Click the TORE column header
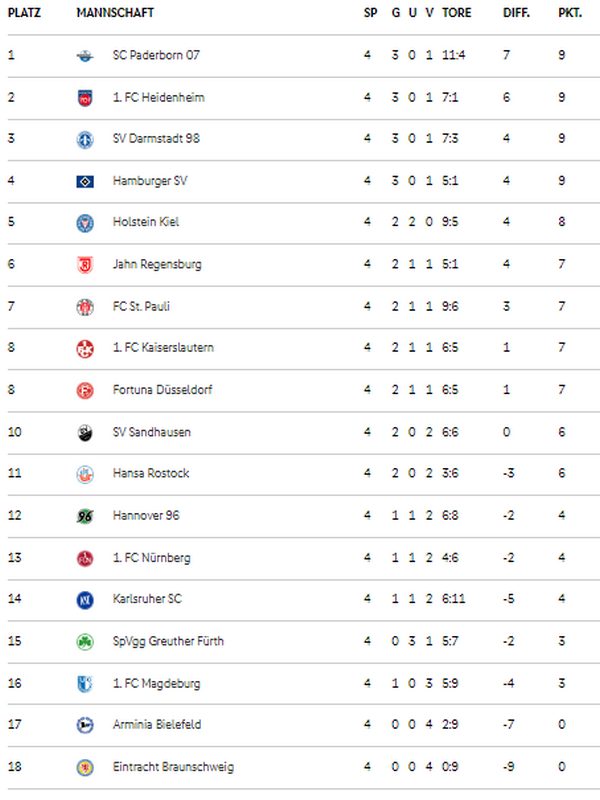The width and height of the screenshot is (600, 800). pos(457,13)
